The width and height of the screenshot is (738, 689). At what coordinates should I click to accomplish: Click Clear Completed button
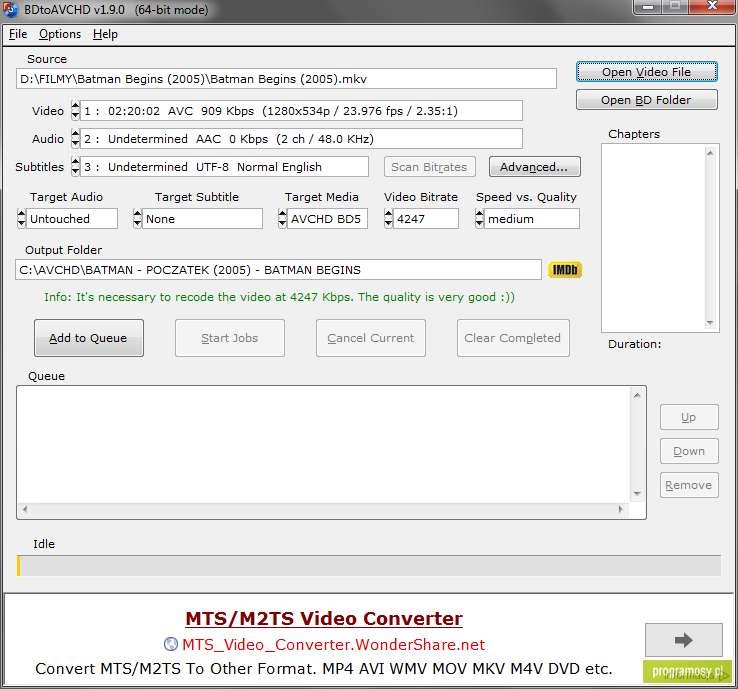[x=513, y=338]
